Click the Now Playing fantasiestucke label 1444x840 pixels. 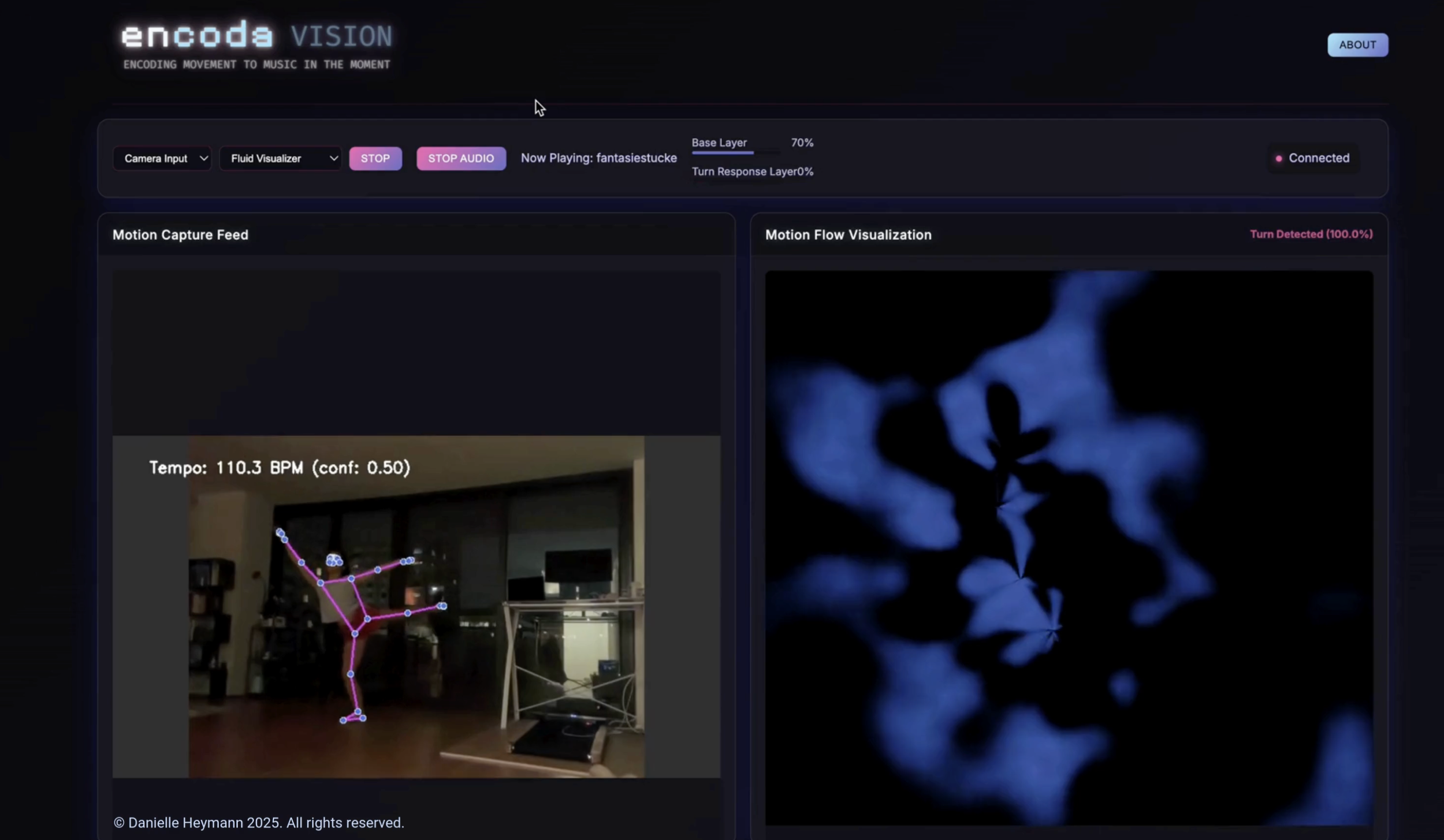click(598, 158)
